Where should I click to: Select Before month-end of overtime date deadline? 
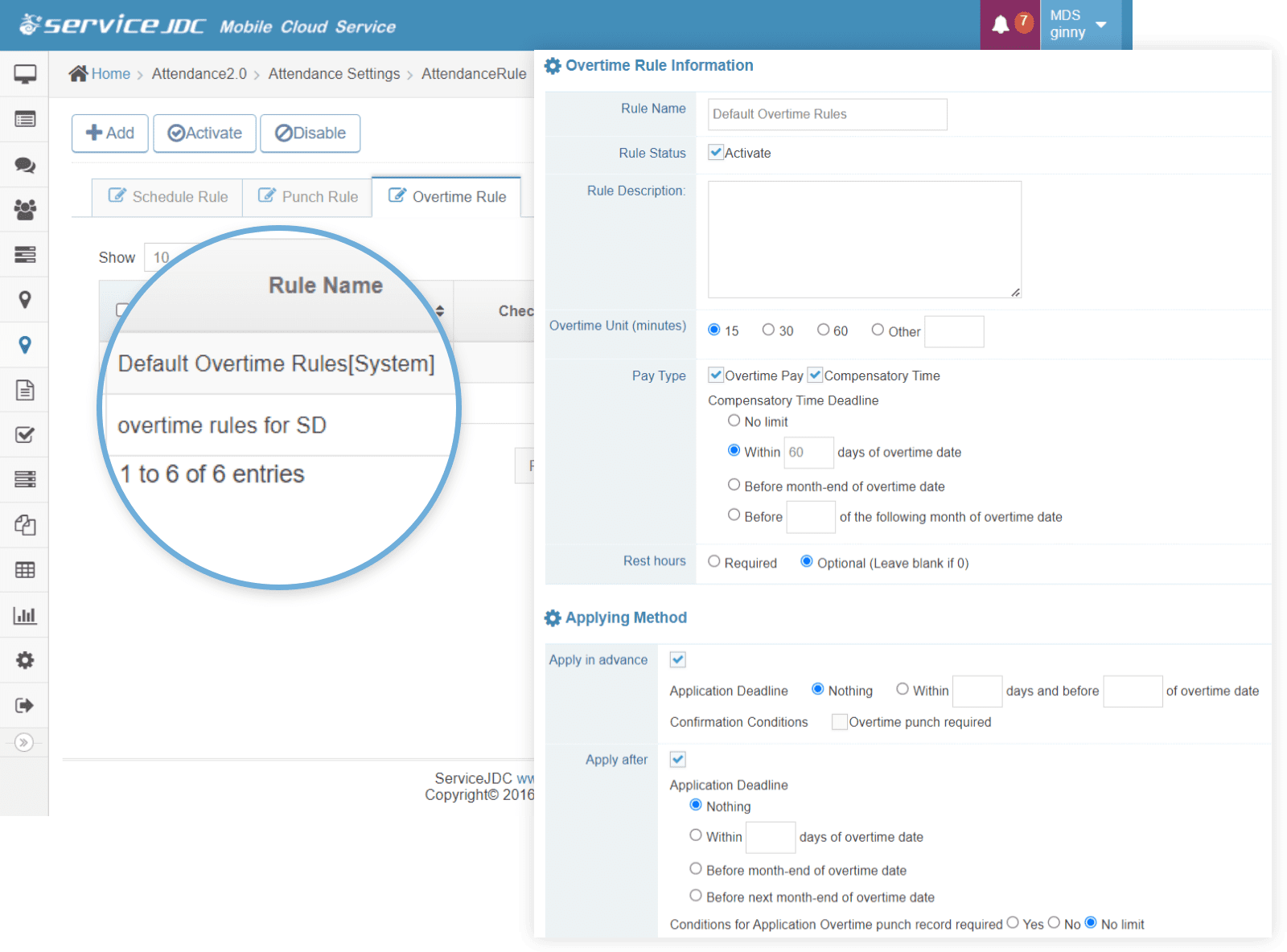734,485
